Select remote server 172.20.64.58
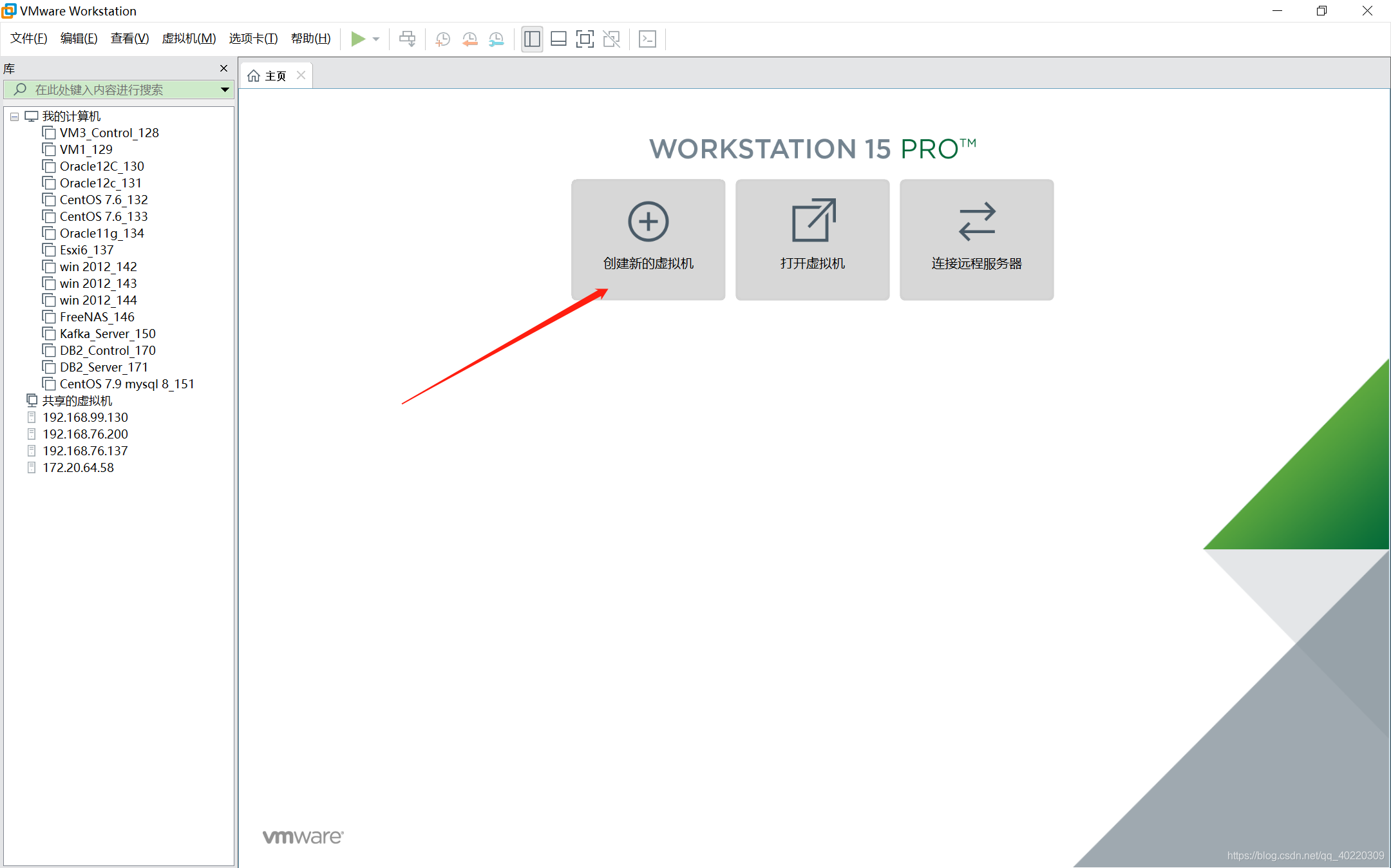Viewport: 1391px width, 868px height. 78,467
